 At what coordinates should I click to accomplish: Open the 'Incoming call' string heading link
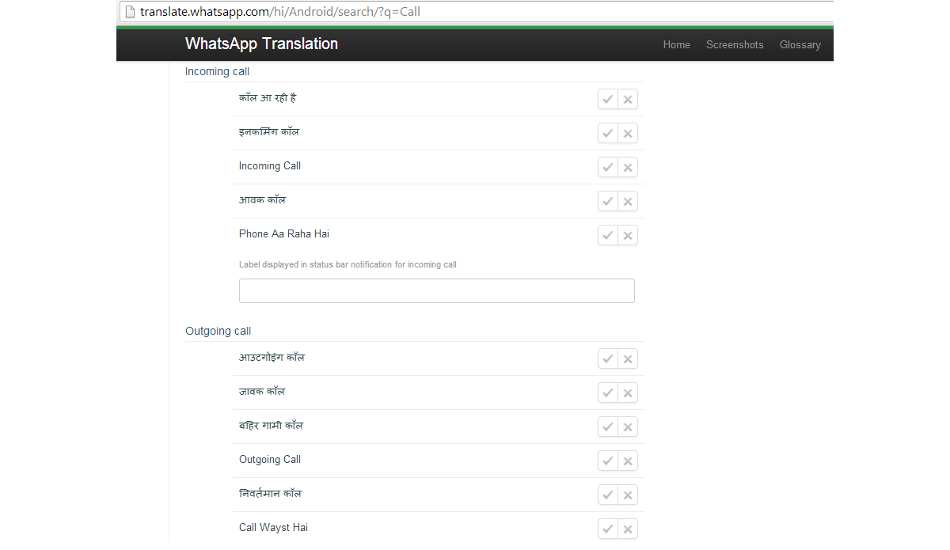pos(217,71)
